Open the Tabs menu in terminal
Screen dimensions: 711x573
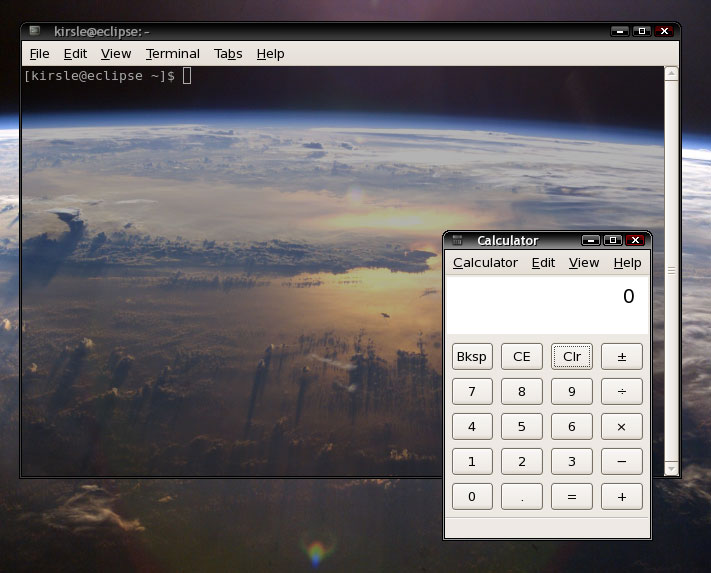(x=228, y=54)
